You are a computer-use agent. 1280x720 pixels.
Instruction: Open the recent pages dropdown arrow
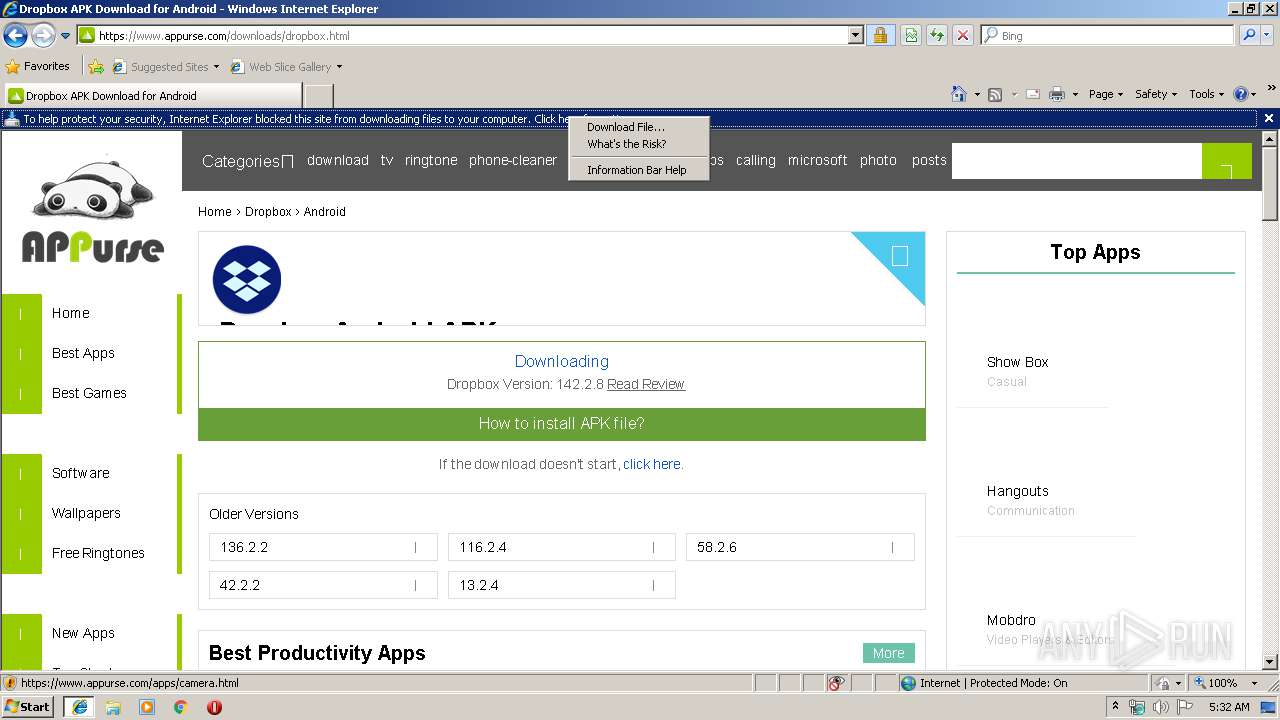[66, 35]
